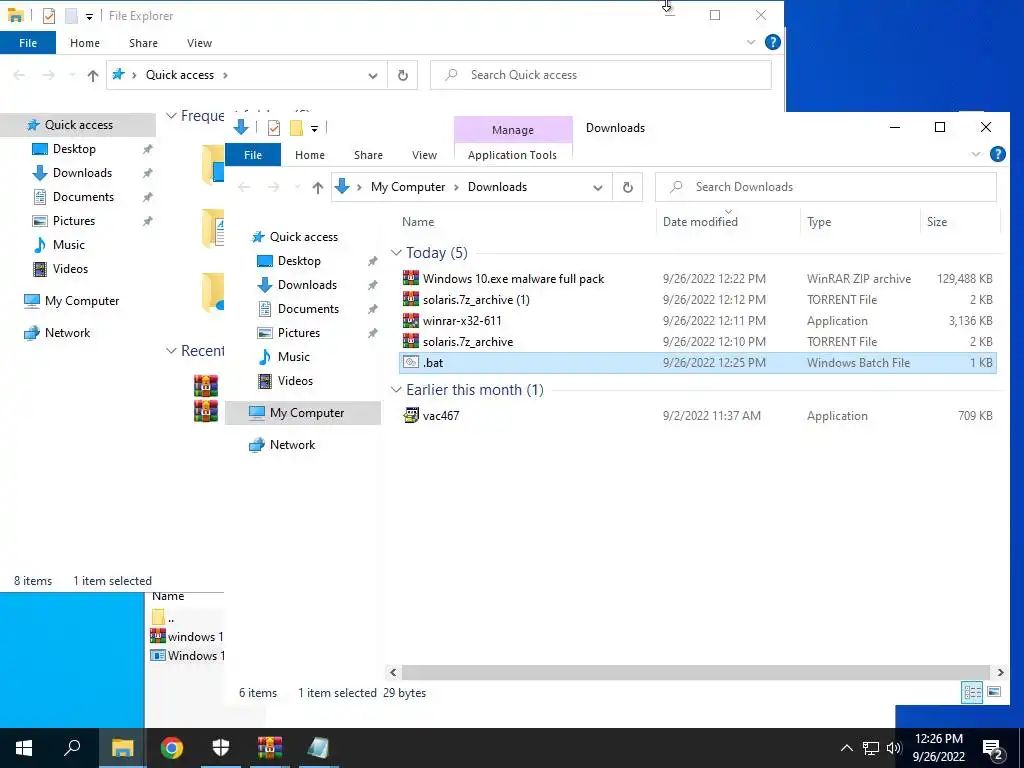
Task: Click the refresh button in Downloads window
Action: click(628, 187)
